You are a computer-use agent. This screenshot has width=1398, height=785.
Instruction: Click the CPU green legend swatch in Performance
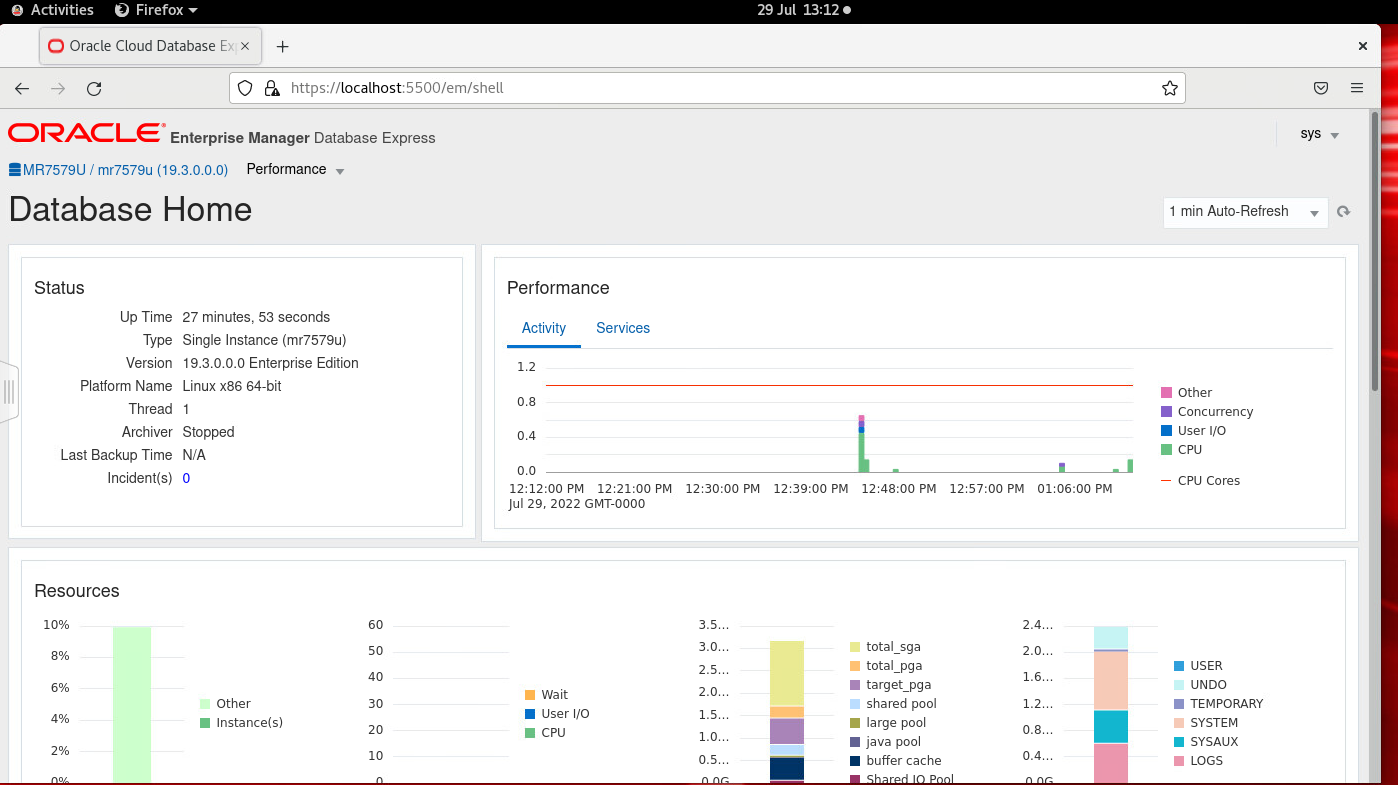point(1166,450)
